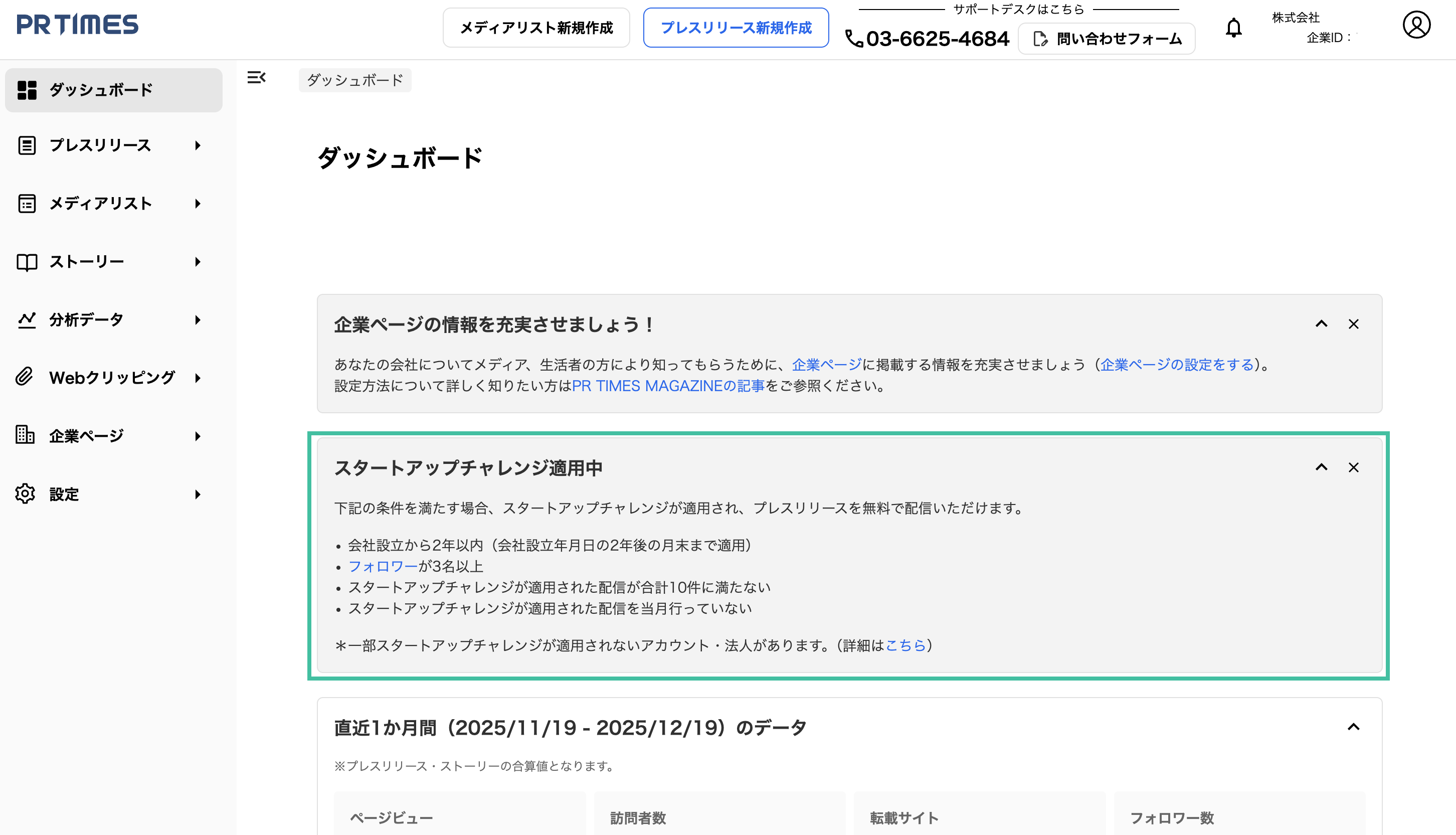Image resolution: width=1456 pixels, height=835 pixels.
Task: Open the 設定 gear icon
Action: [x=25, y=494]
